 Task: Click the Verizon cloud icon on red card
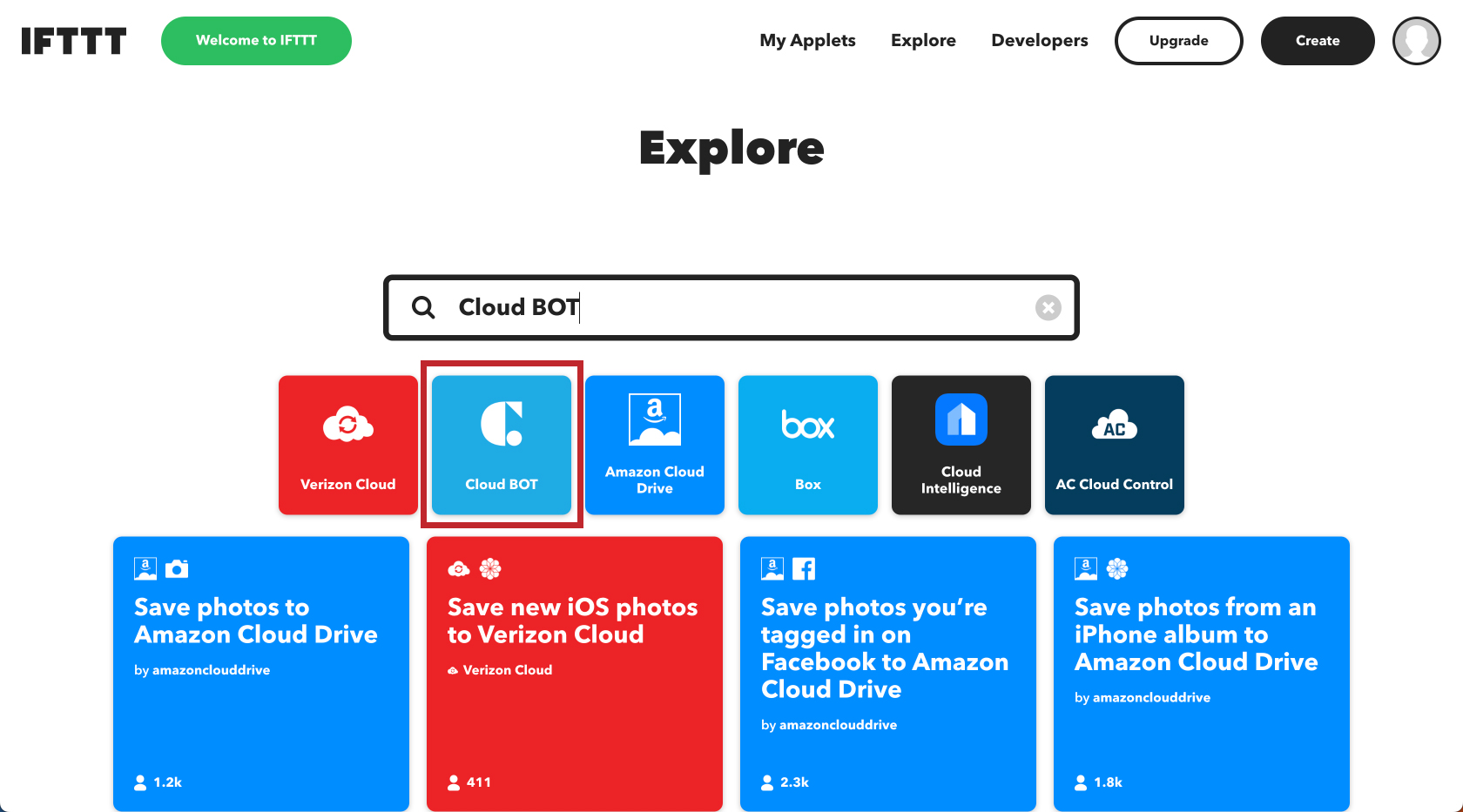coord(459,569)
